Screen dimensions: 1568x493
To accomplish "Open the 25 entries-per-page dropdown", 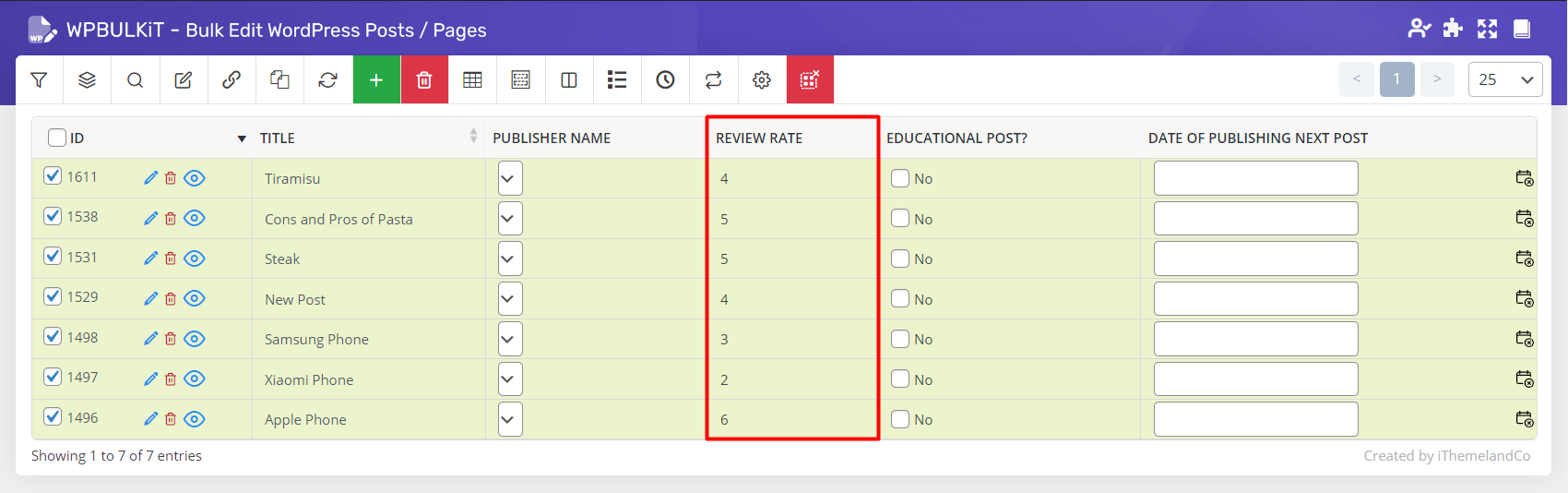I will (x=1504, y=79).
